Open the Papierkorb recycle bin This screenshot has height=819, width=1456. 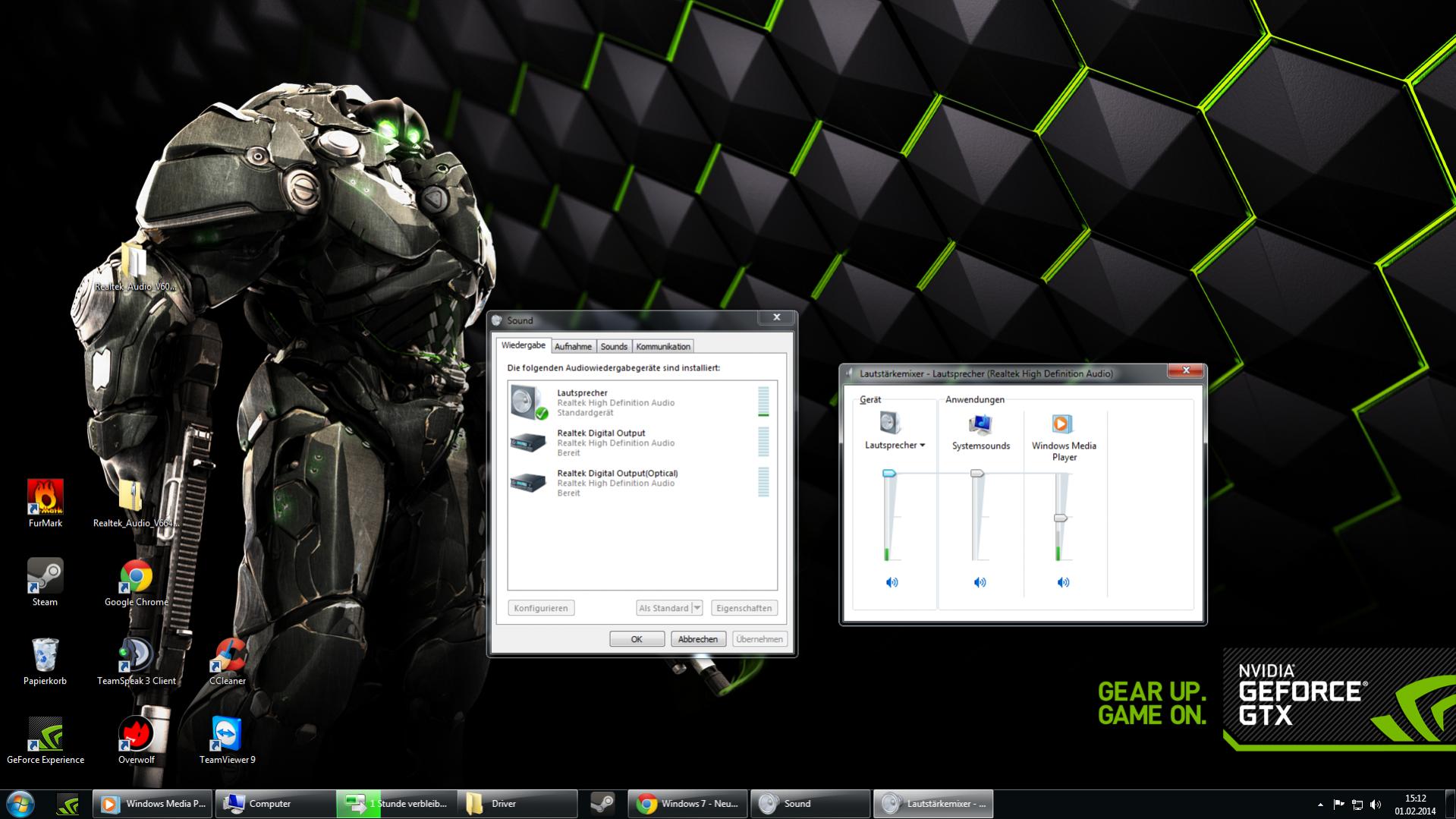45,660
